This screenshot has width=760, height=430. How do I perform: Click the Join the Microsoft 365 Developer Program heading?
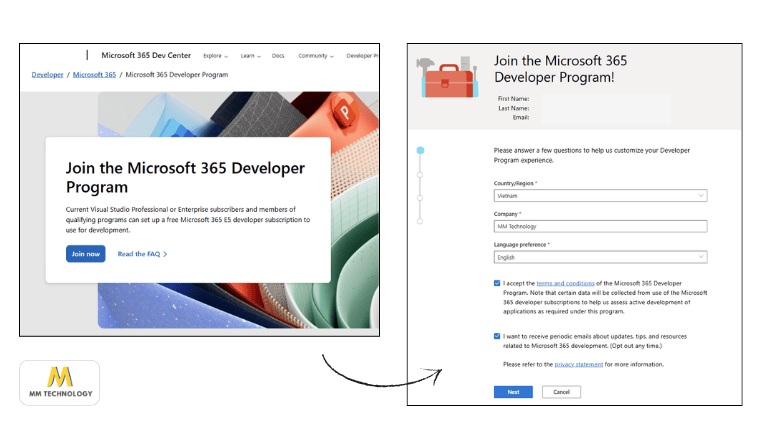185,177
